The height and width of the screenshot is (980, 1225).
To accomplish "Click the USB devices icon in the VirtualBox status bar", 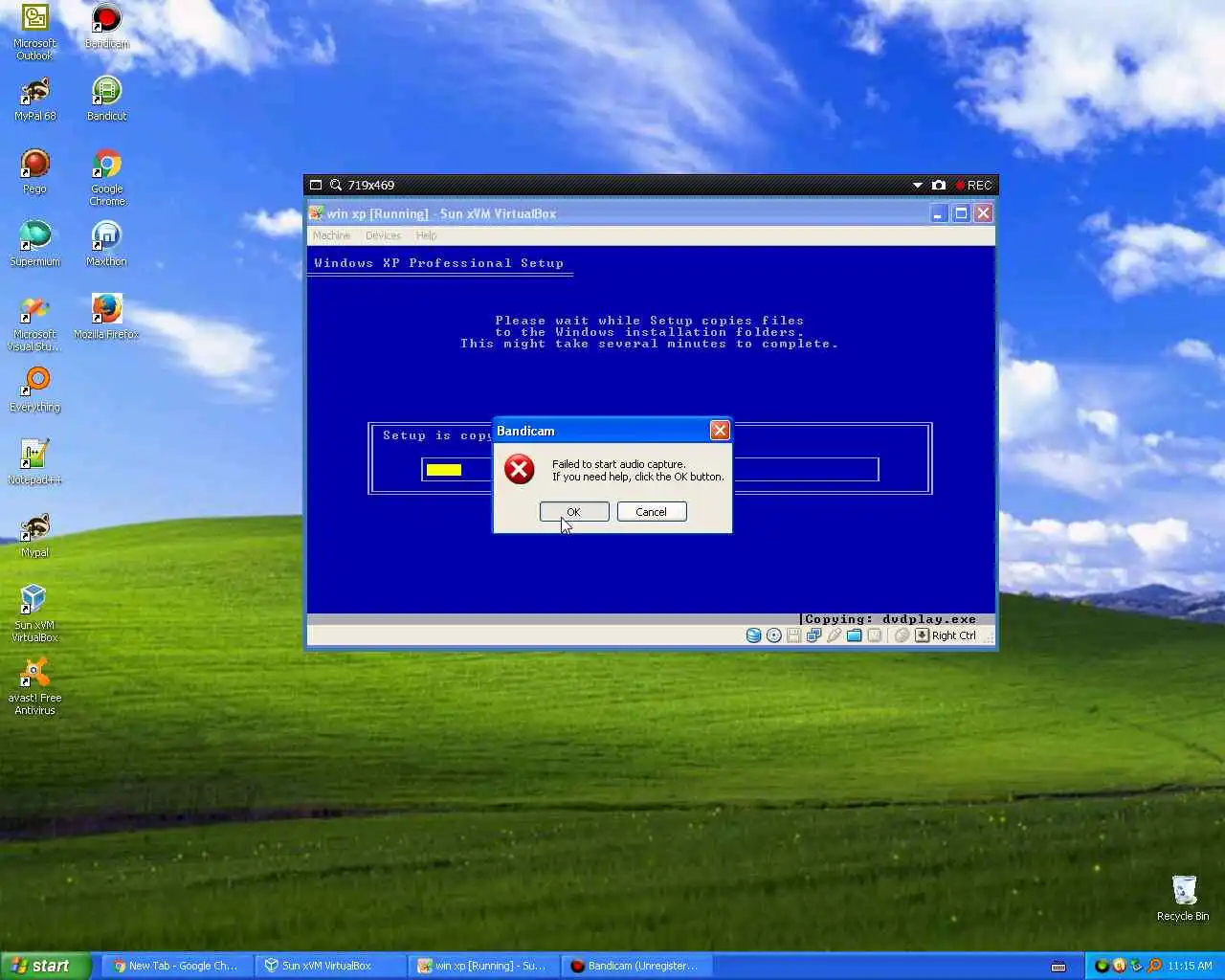I will click(x=835, y=635).
